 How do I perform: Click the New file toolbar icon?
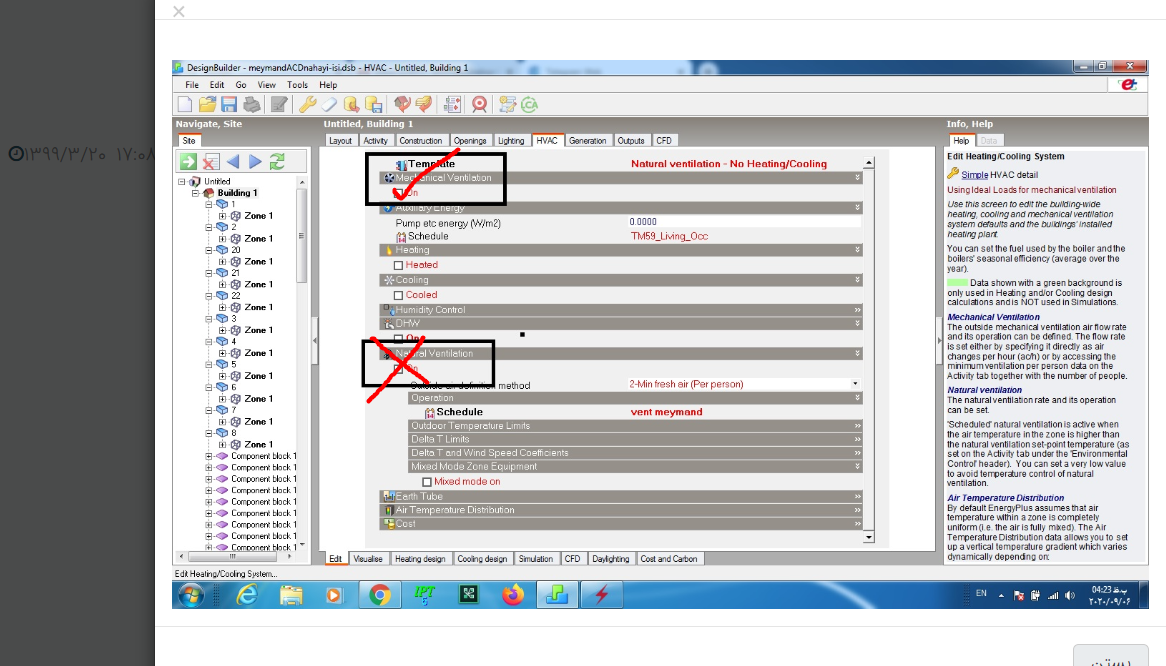tap(185, 105)
